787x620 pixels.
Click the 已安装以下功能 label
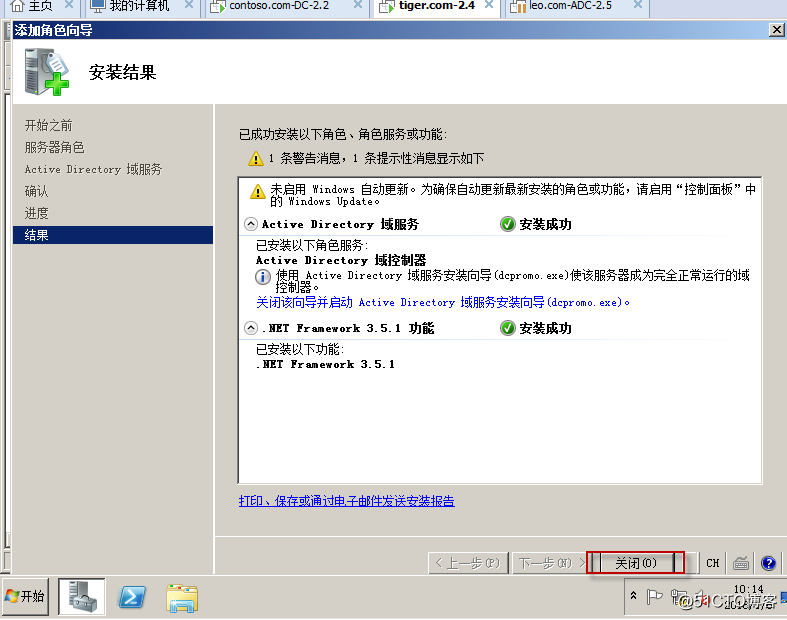[x=300, y=349]
